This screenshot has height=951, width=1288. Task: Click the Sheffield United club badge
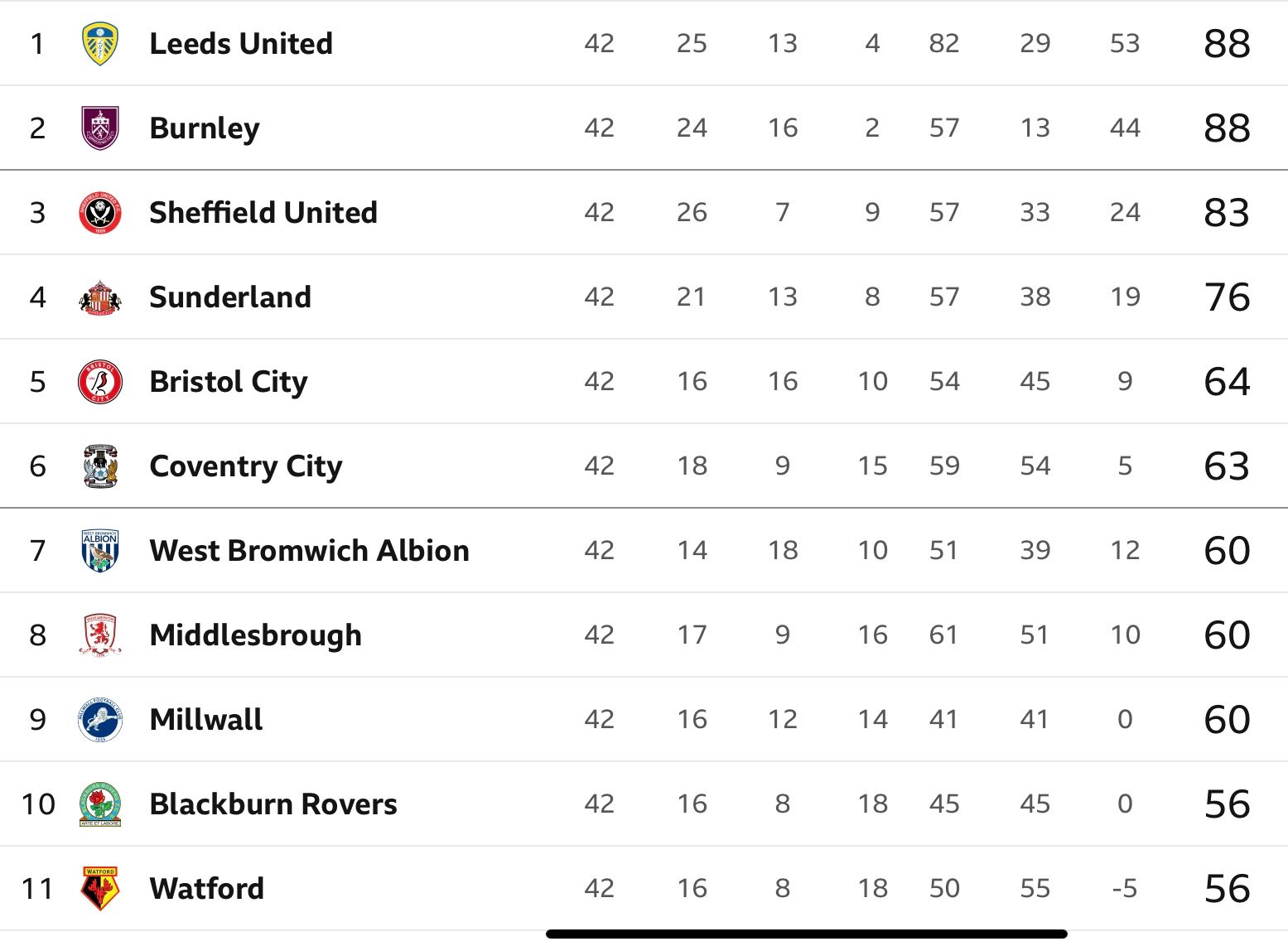(x=100, y=213)
